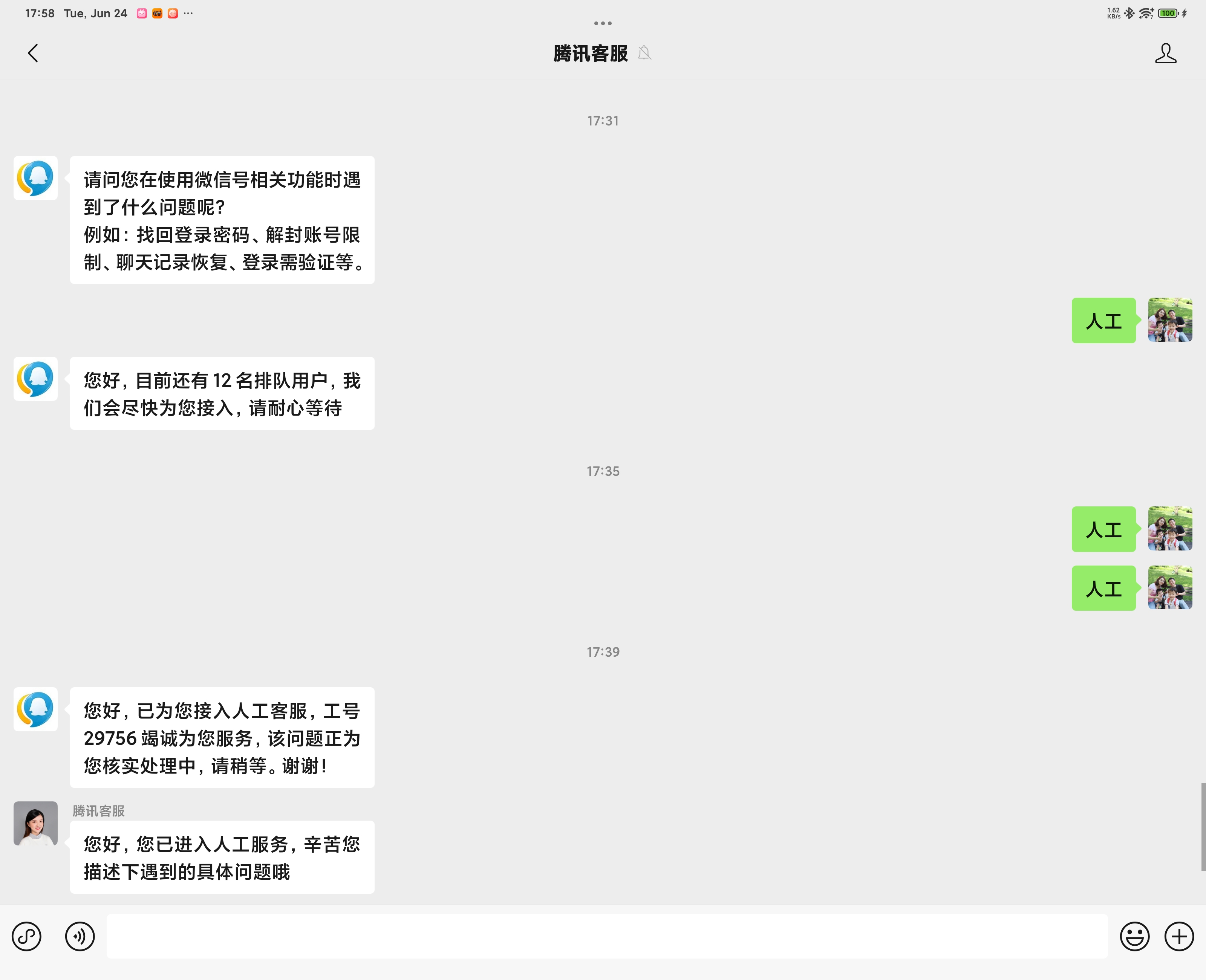The image size is (1206, 980).
Task: Open the emoji sticker panel
Action: (x=1134, y=937)
